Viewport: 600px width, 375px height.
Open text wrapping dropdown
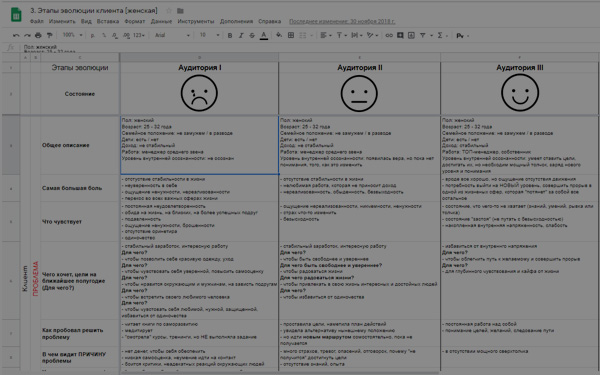(357, 35)
